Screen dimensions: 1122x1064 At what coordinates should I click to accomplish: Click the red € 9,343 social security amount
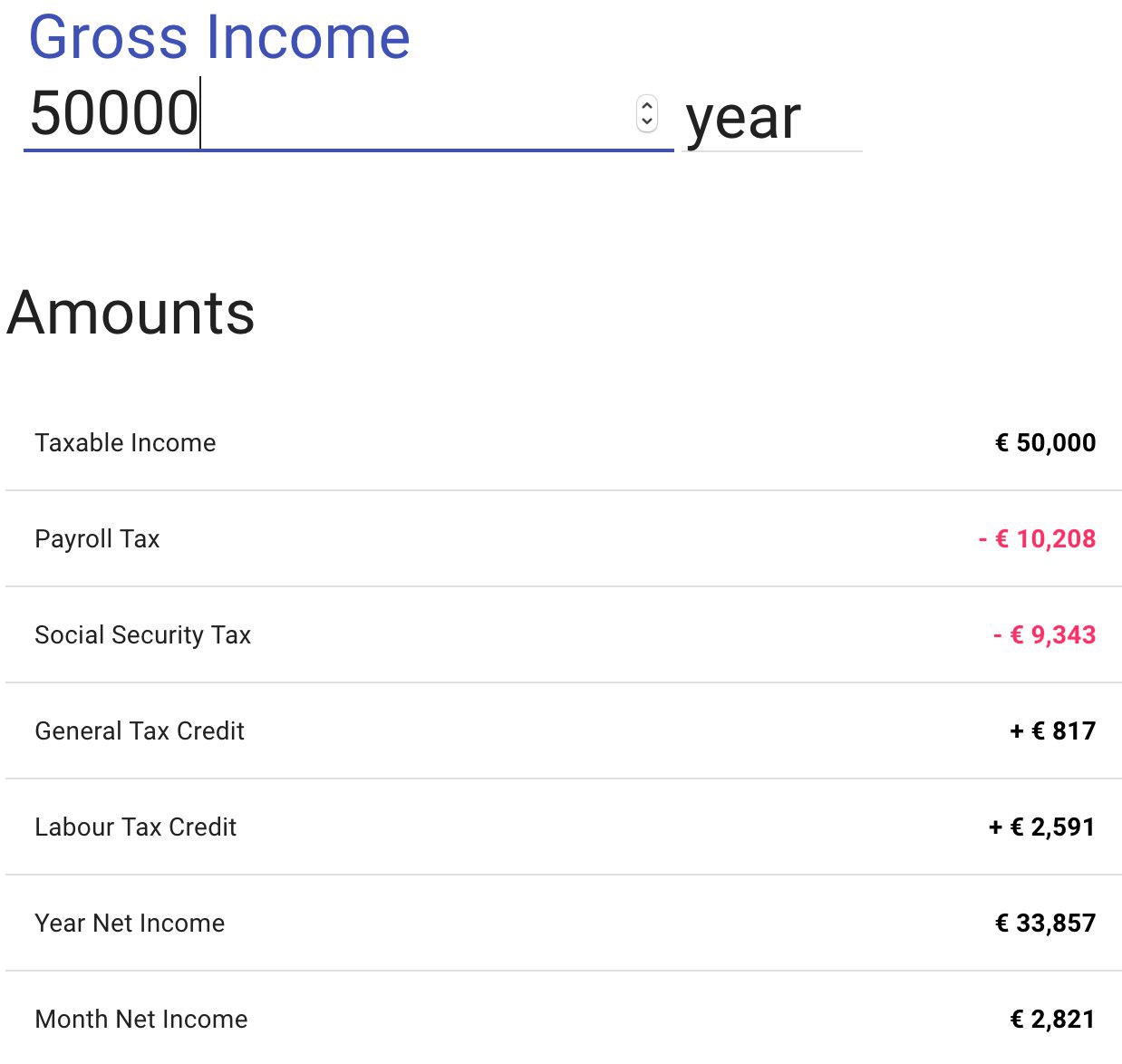[1044, 635]
